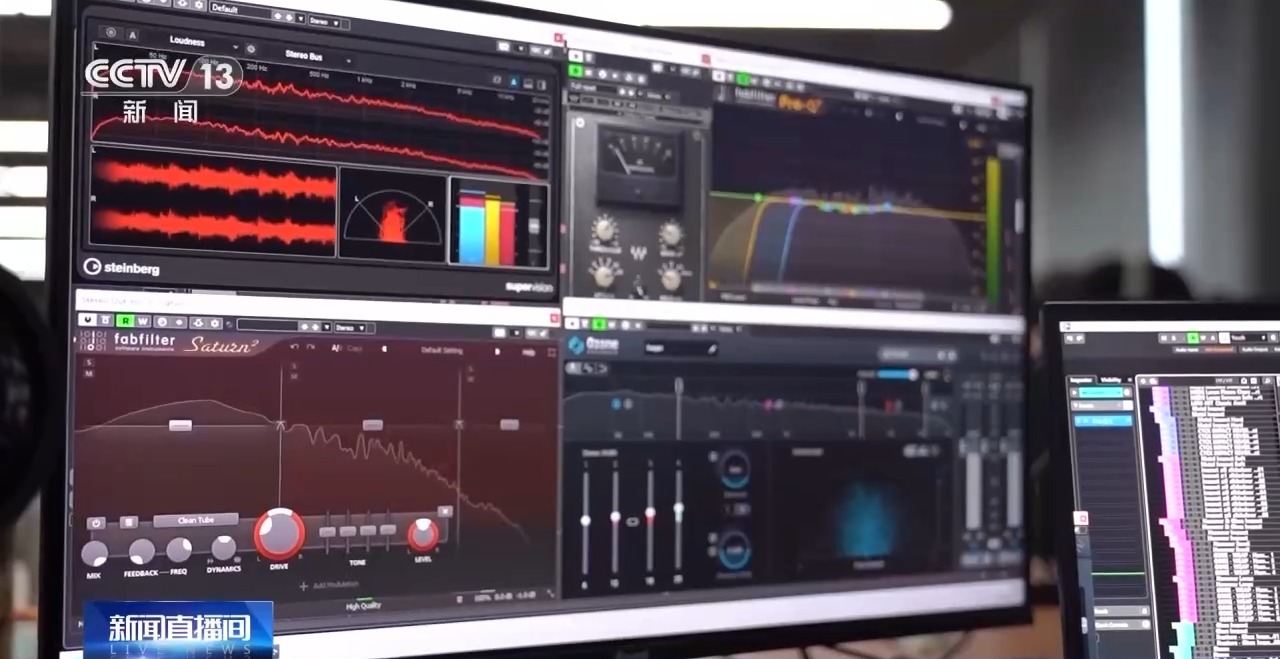
Task: Click the FEEDBACK knob in Saturn 2
Action: (x=141, y=551)
